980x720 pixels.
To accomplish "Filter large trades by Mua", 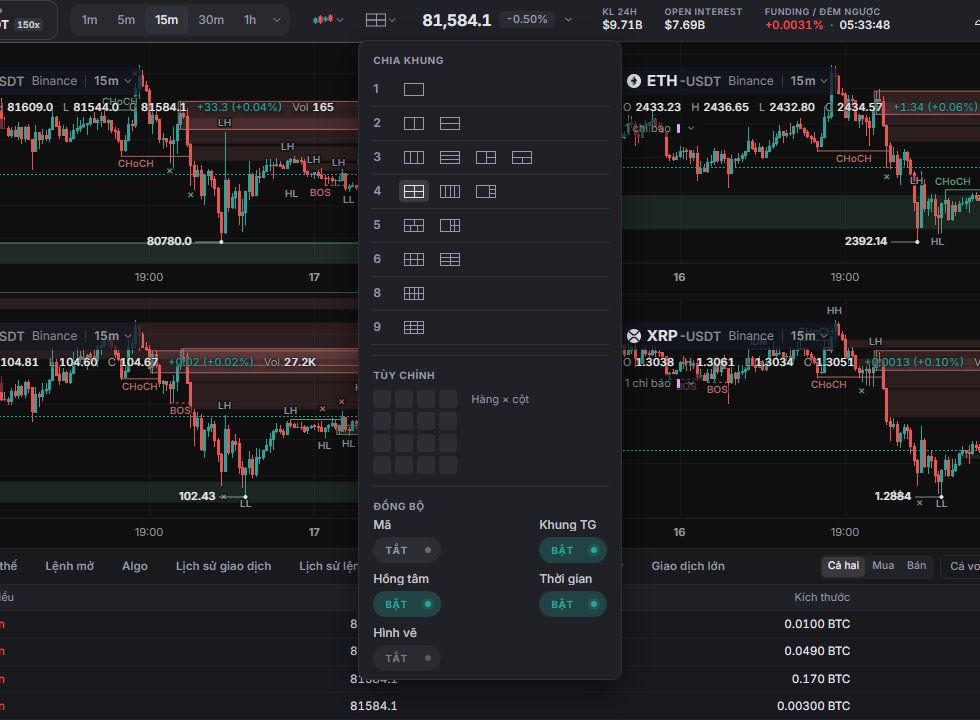I will (883, 566).
